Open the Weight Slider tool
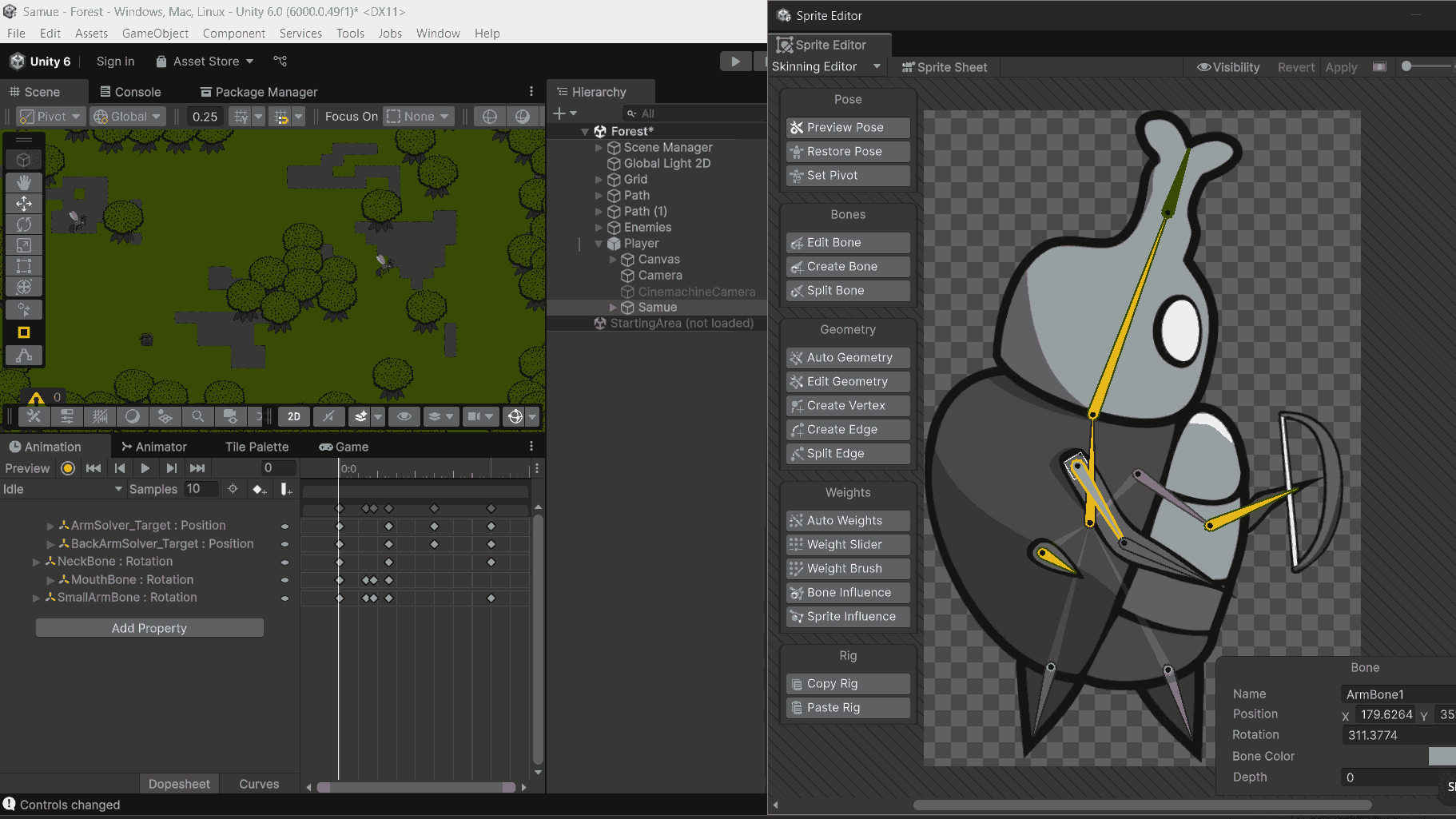The image size is (1456, 819). pyautogui.click(x=848, y=544)
